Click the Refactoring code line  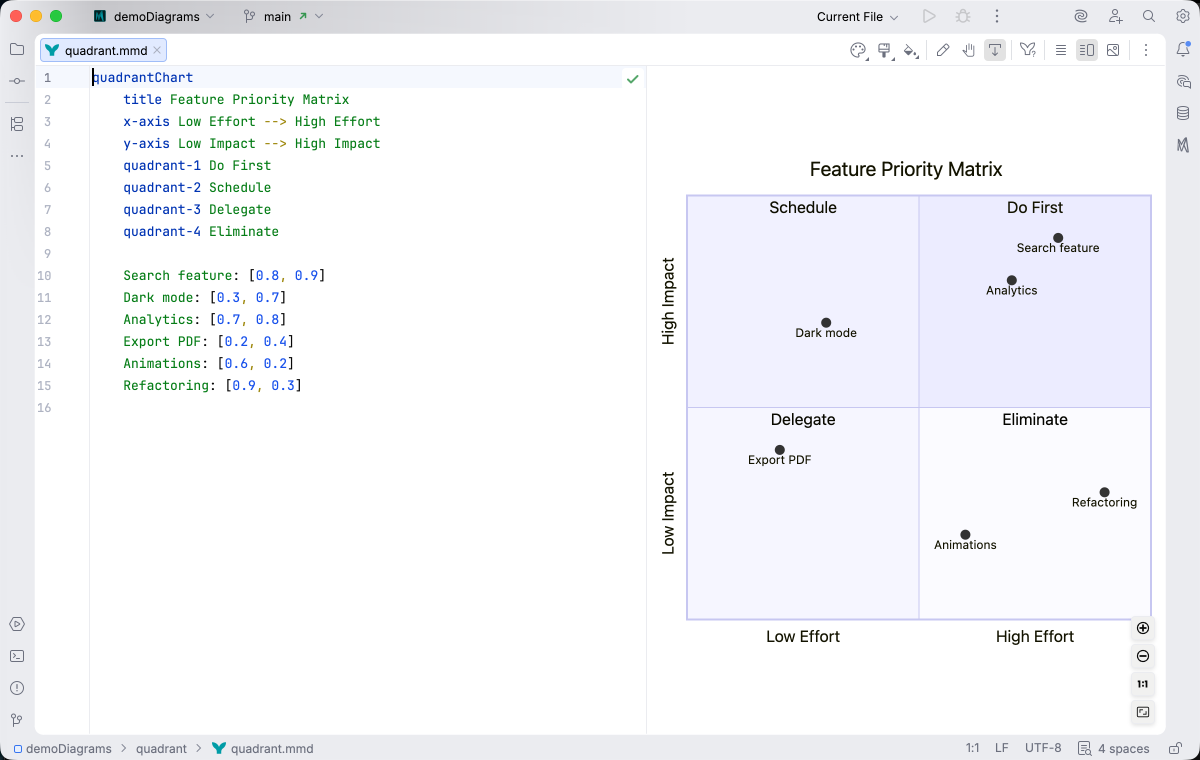(213, 385)
